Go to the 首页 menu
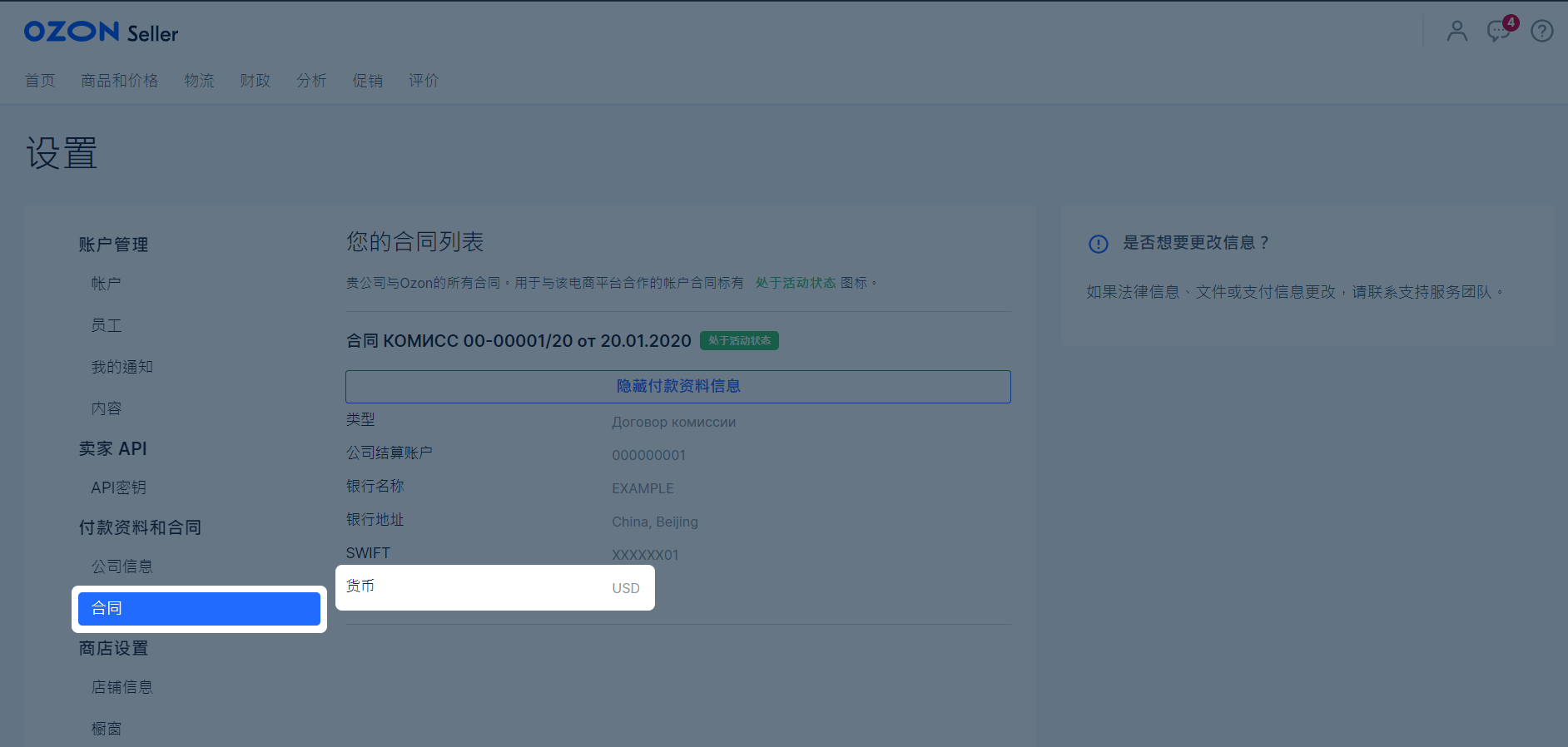The height and width of the screenshot is (747, 1568). click(40, 81)
